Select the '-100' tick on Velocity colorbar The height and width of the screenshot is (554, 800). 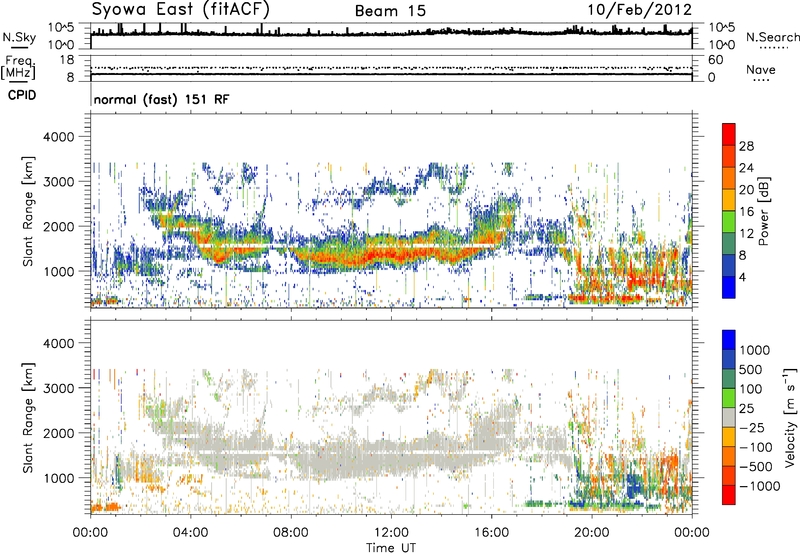tap(755, 447)
